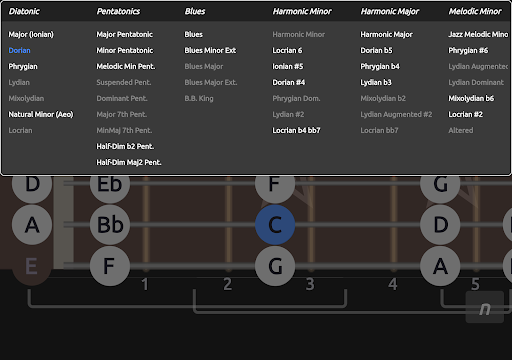Pick Blues Minor Ext scale
The height and width of the screenshot is (360, 512).
point(210,50)
